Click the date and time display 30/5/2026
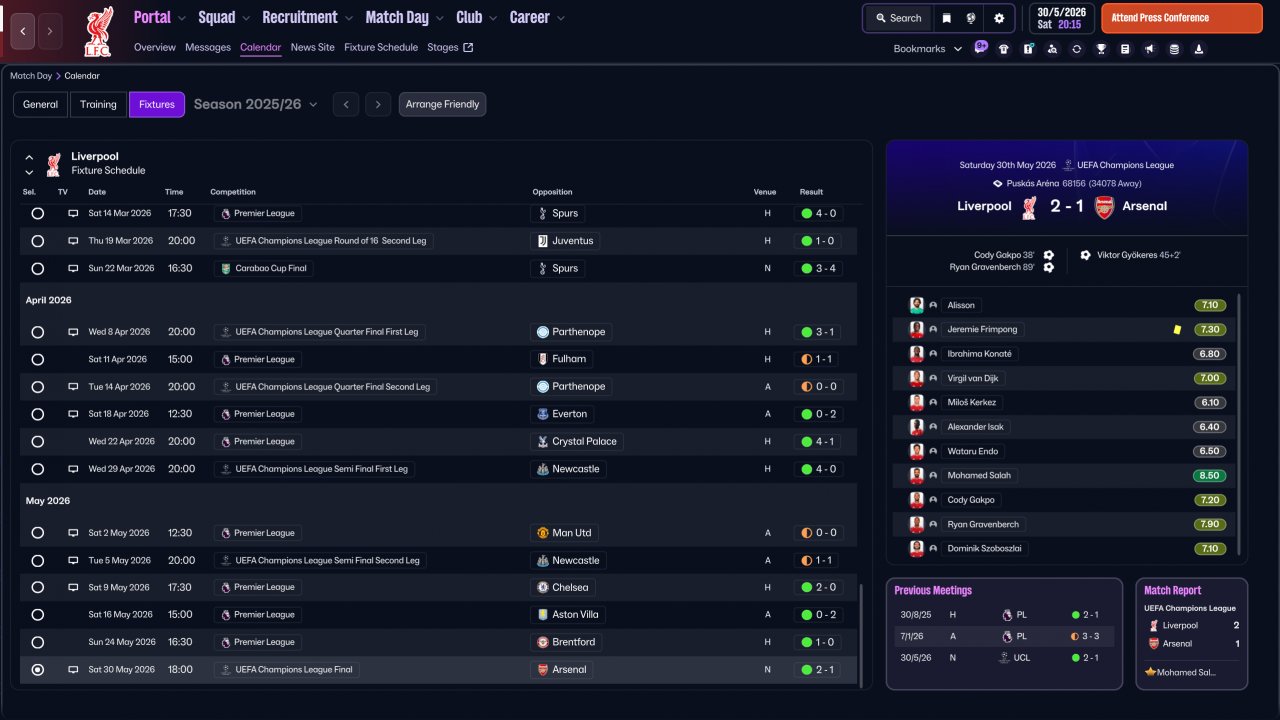 [x=1061, y=18]
